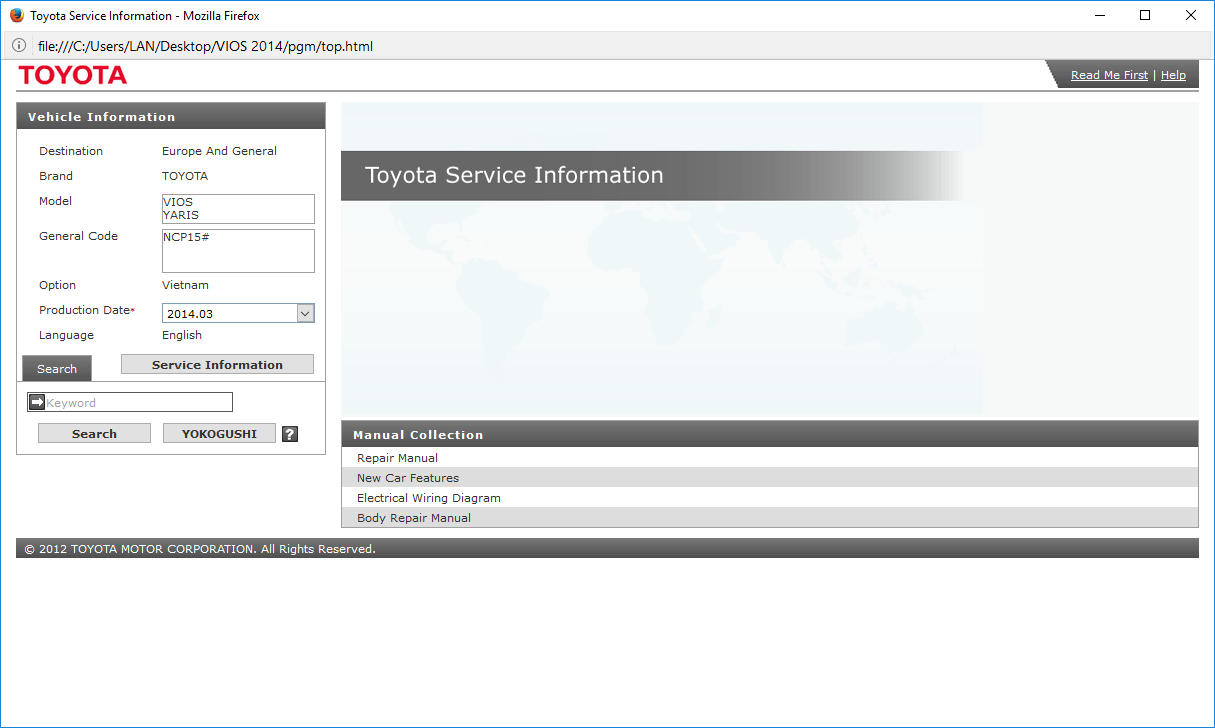Select VIOS in the Model list
The image size is (1215, 728).
point(178,202)
